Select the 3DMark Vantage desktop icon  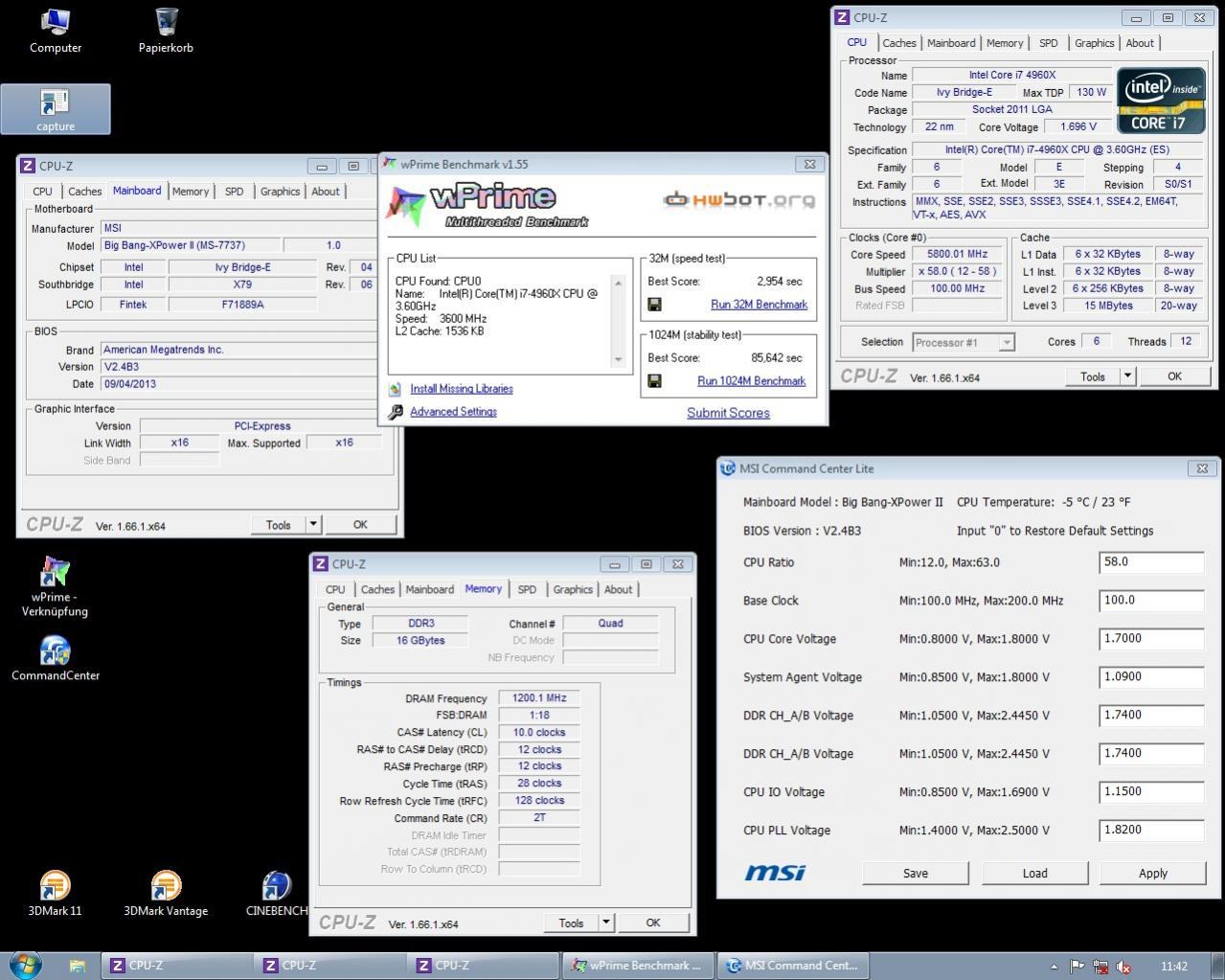pos(166,894)
